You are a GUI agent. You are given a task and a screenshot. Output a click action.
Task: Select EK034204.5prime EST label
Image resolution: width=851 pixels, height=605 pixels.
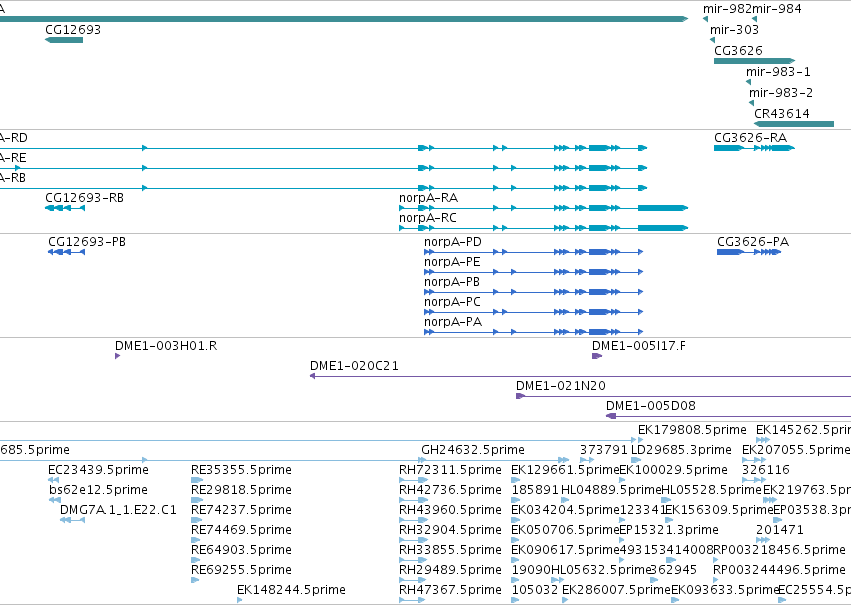coord(565,510)
